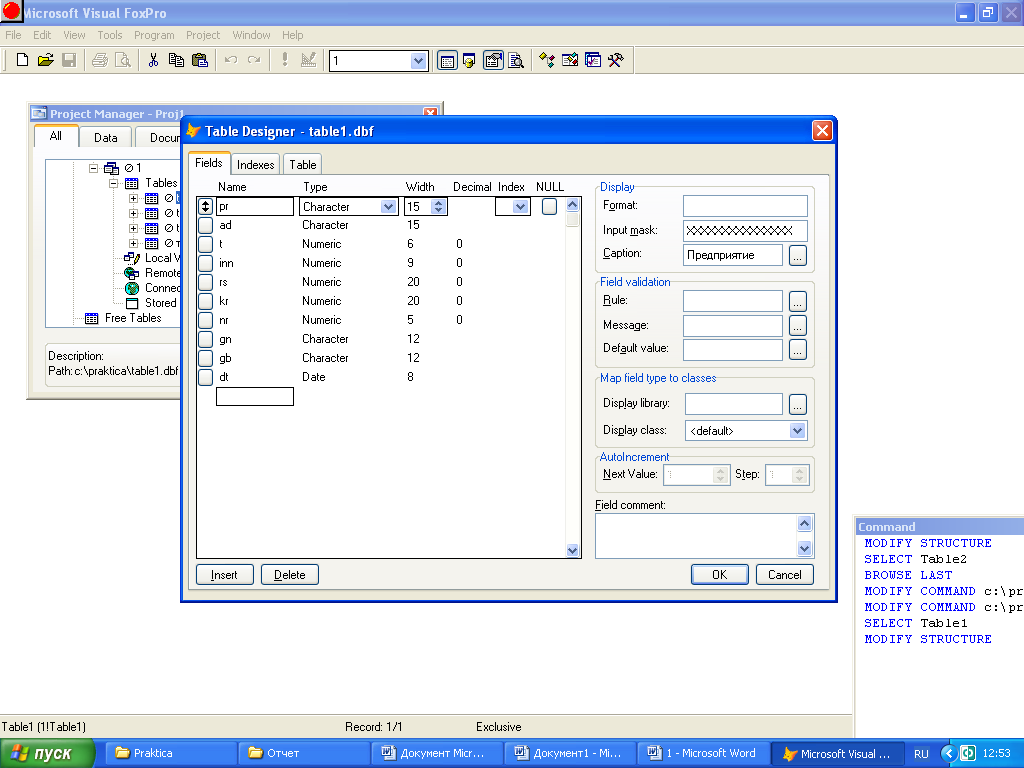Click the Paste clipboard icon

(200, 61)
